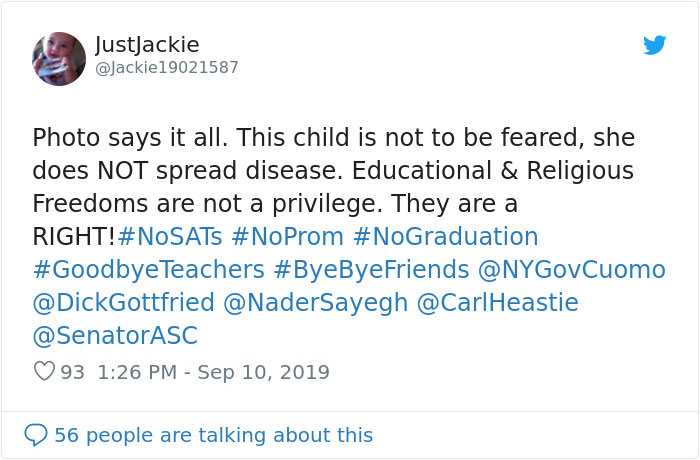Click the @DickGottfried mention
This screenshot has height=460, width=700.
pyautogui.click(x=123, y=303)
